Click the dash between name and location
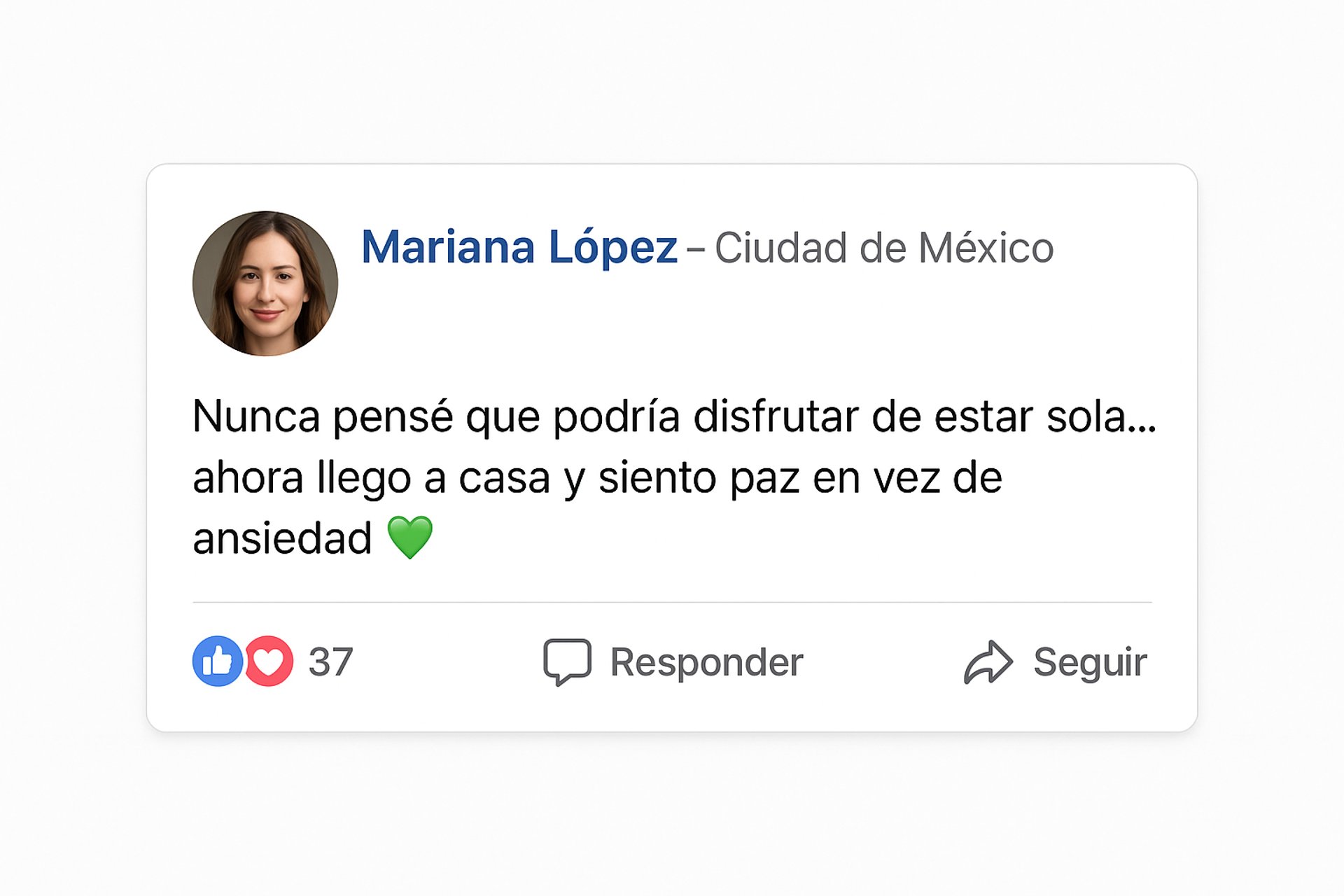Viewport: 1344px width, 896px height. tap(696, 248)
